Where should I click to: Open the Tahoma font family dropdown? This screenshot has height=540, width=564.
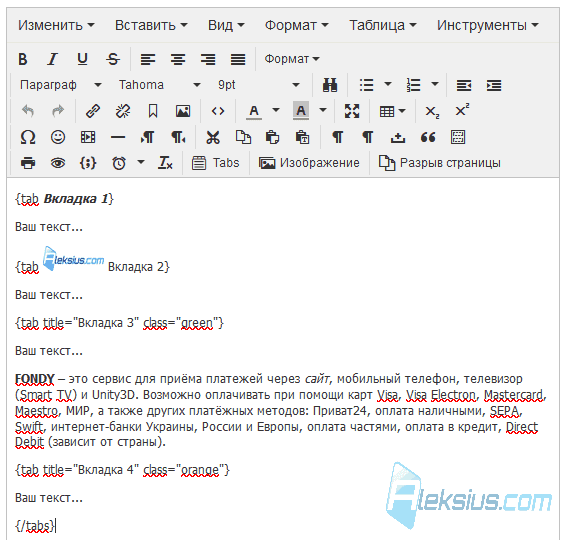[160, 85]
